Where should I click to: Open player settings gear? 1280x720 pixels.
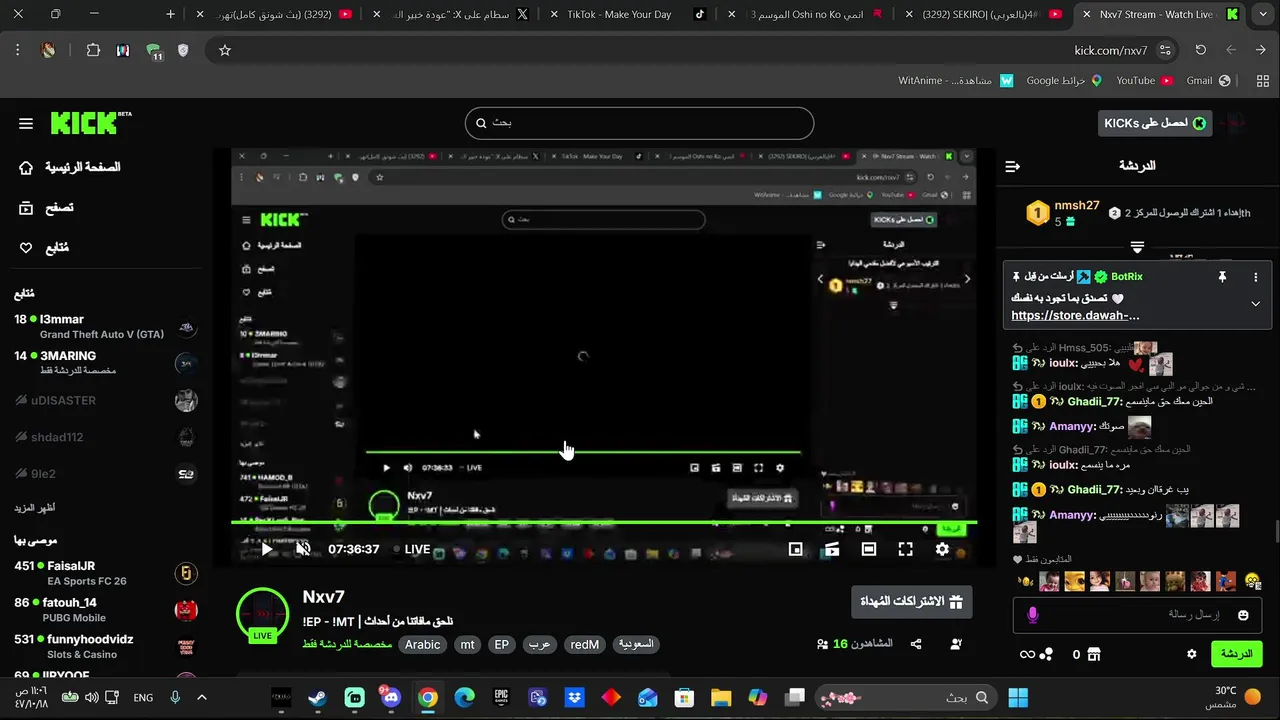coord(942,549)
